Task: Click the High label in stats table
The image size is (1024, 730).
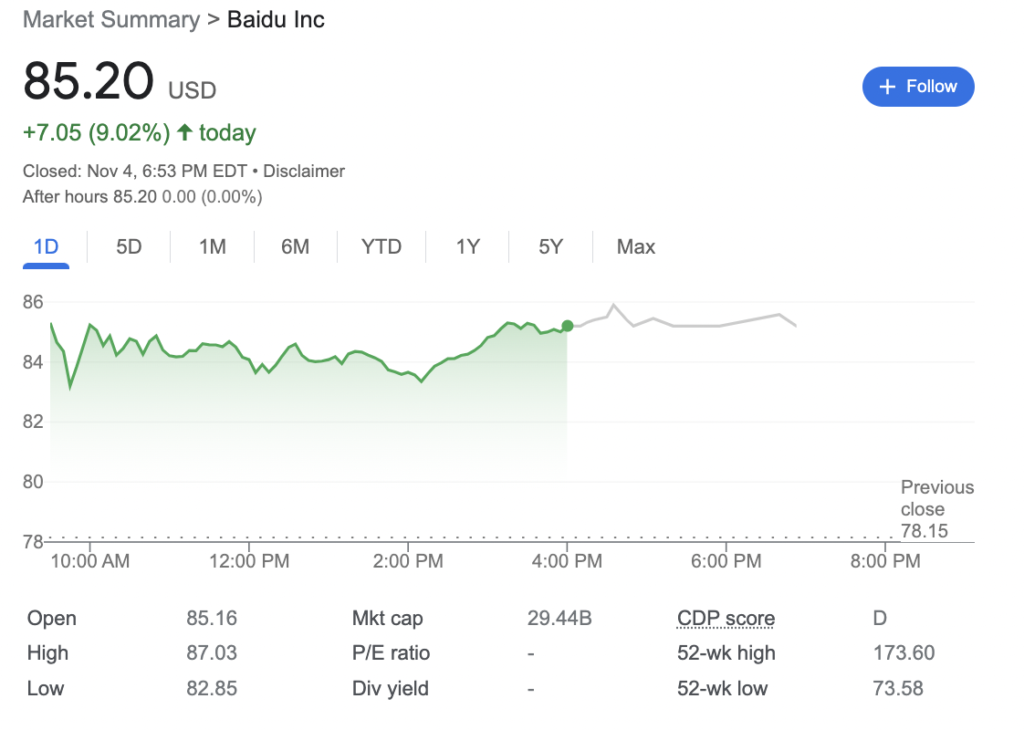Action: [x=48, y=653]
